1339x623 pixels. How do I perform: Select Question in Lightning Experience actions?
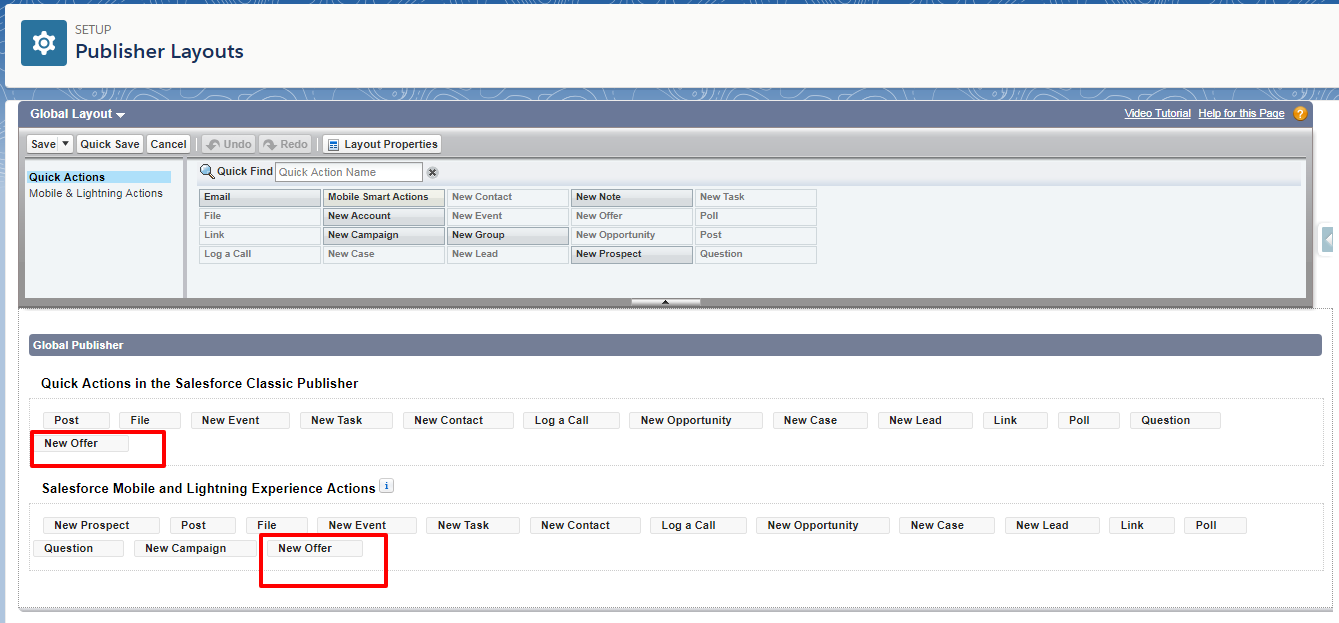coord(78,548)
